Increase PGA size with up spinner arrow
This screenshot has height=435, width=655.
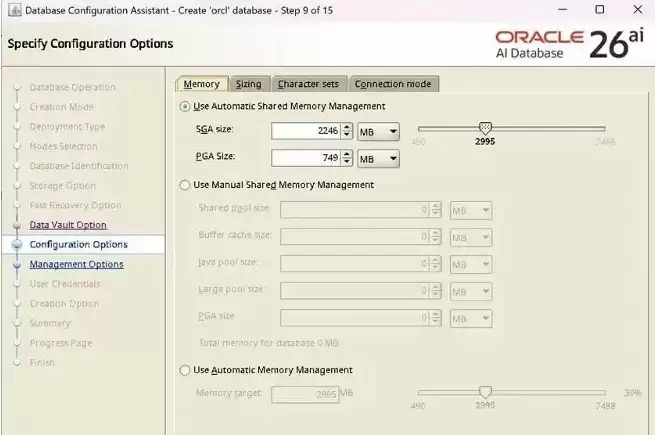point(347,154)
